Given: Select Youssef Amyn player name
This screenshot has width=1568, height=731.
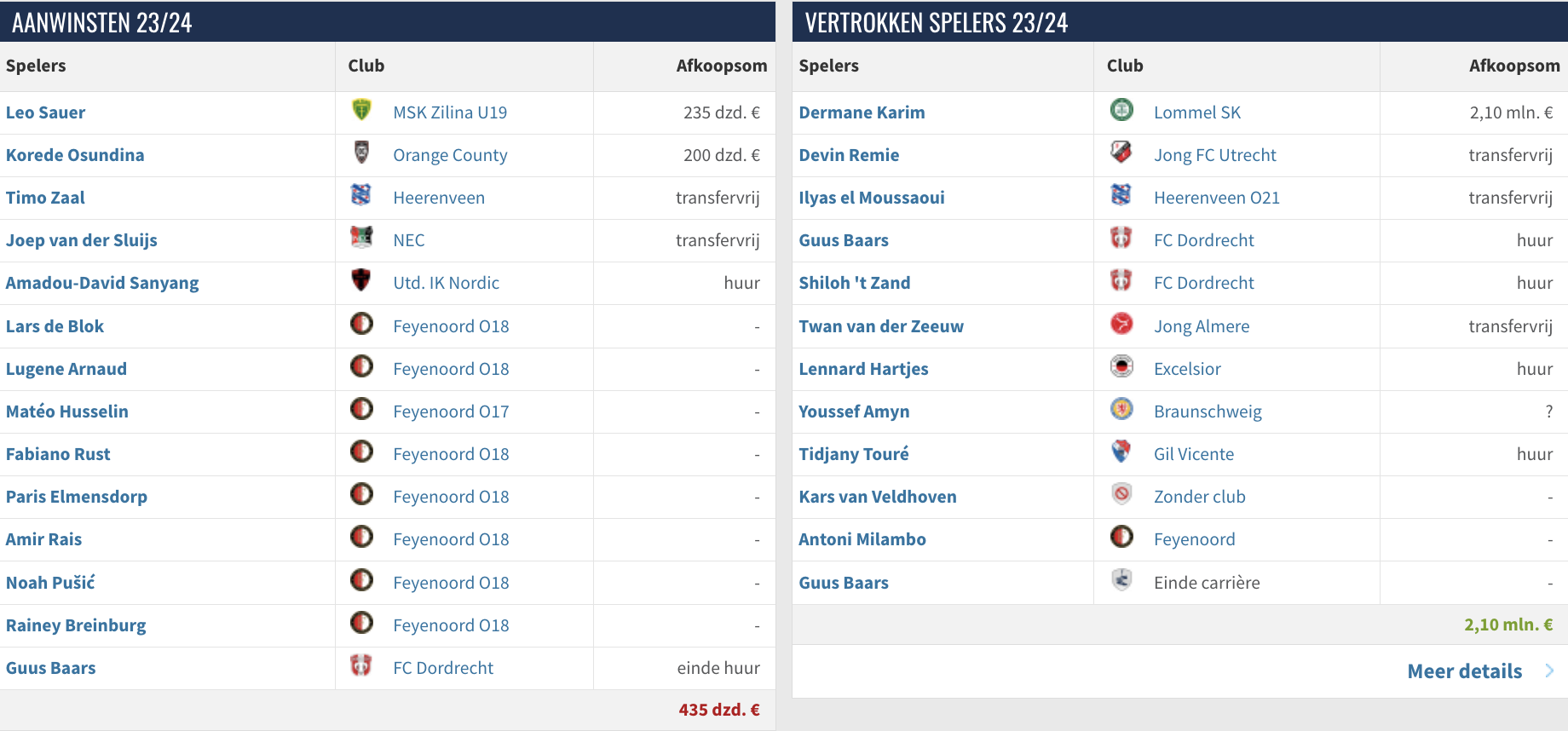Looking at the screenshot, I should (x=854, y=412).
